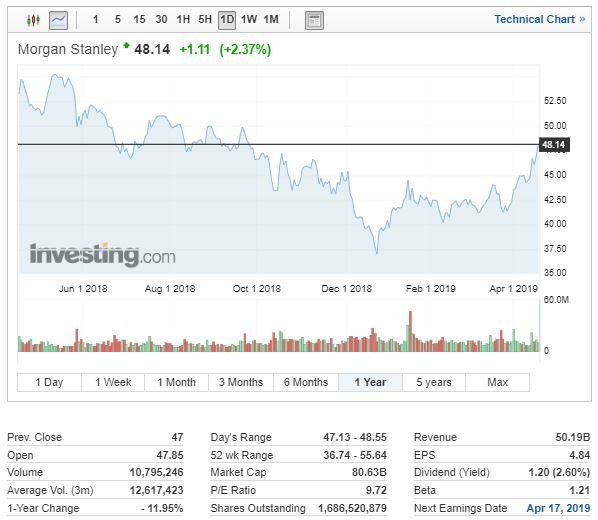Switch to 6 Months range

(306, 382)
